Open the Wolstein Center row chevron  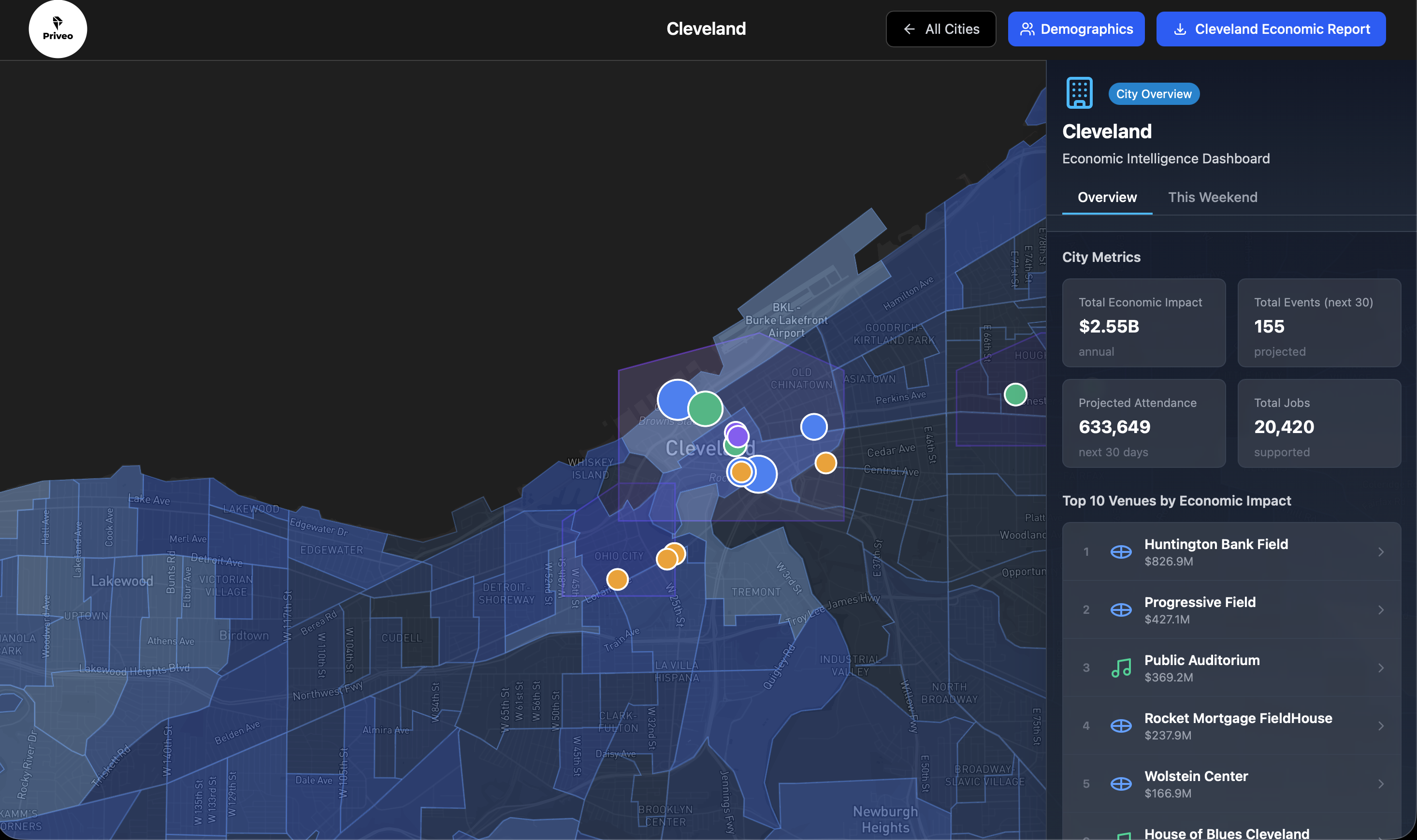tap(1381, 783)
